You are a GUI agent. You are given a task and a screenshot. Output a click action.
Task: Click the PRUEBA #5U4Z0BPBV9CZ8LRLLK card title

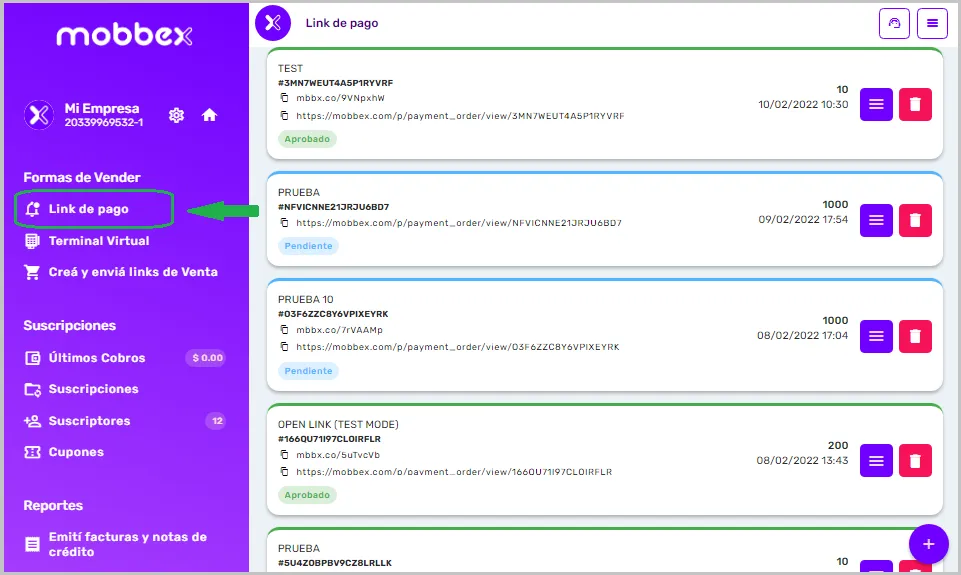coord(299,549)
